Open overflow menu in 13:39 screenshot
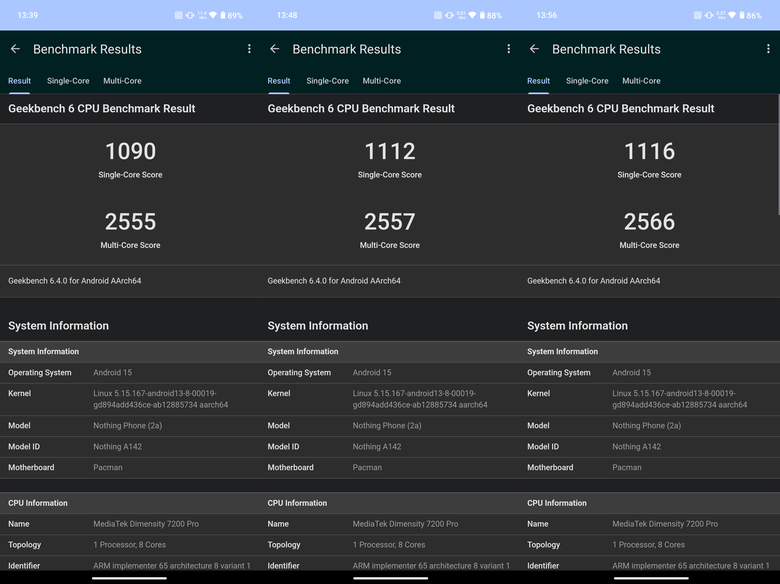 tap(249, 49)
